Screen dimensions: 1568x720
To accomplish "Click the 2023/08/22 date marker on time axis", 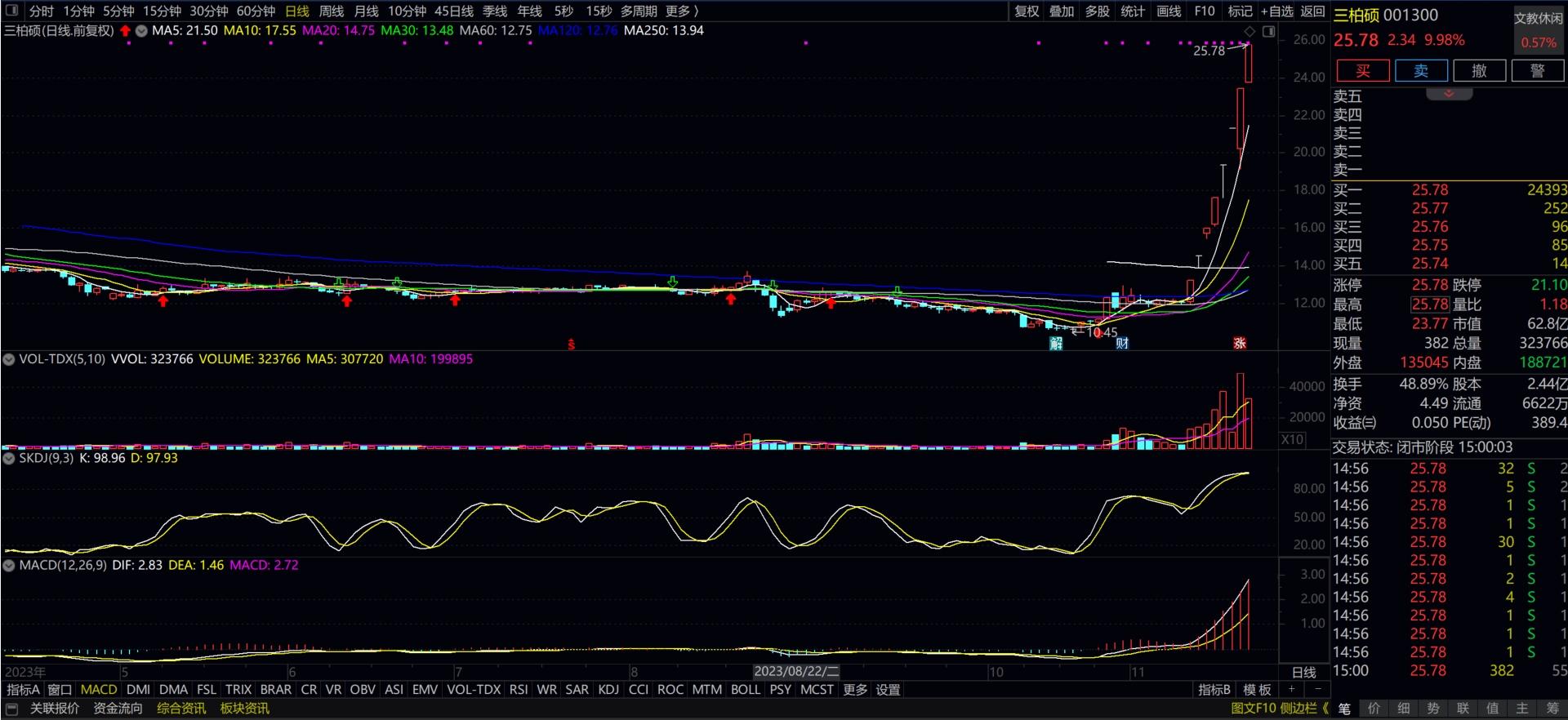I will coord(796,672).
